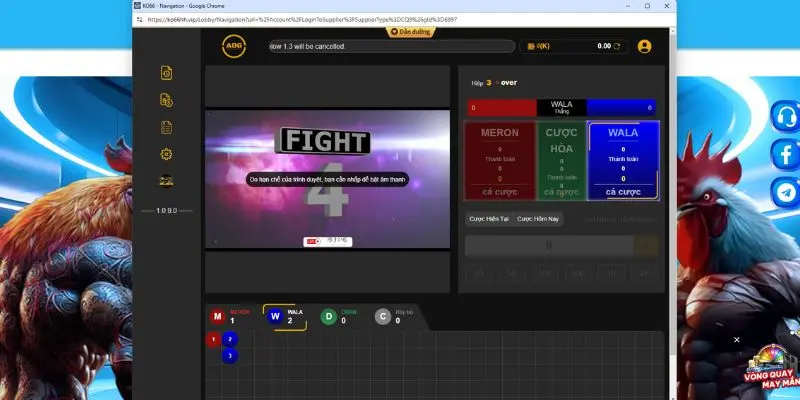Expand the Dẫn đường navigation dropdown
This screenshot has width=800, height=400.
tap(410, 32)
